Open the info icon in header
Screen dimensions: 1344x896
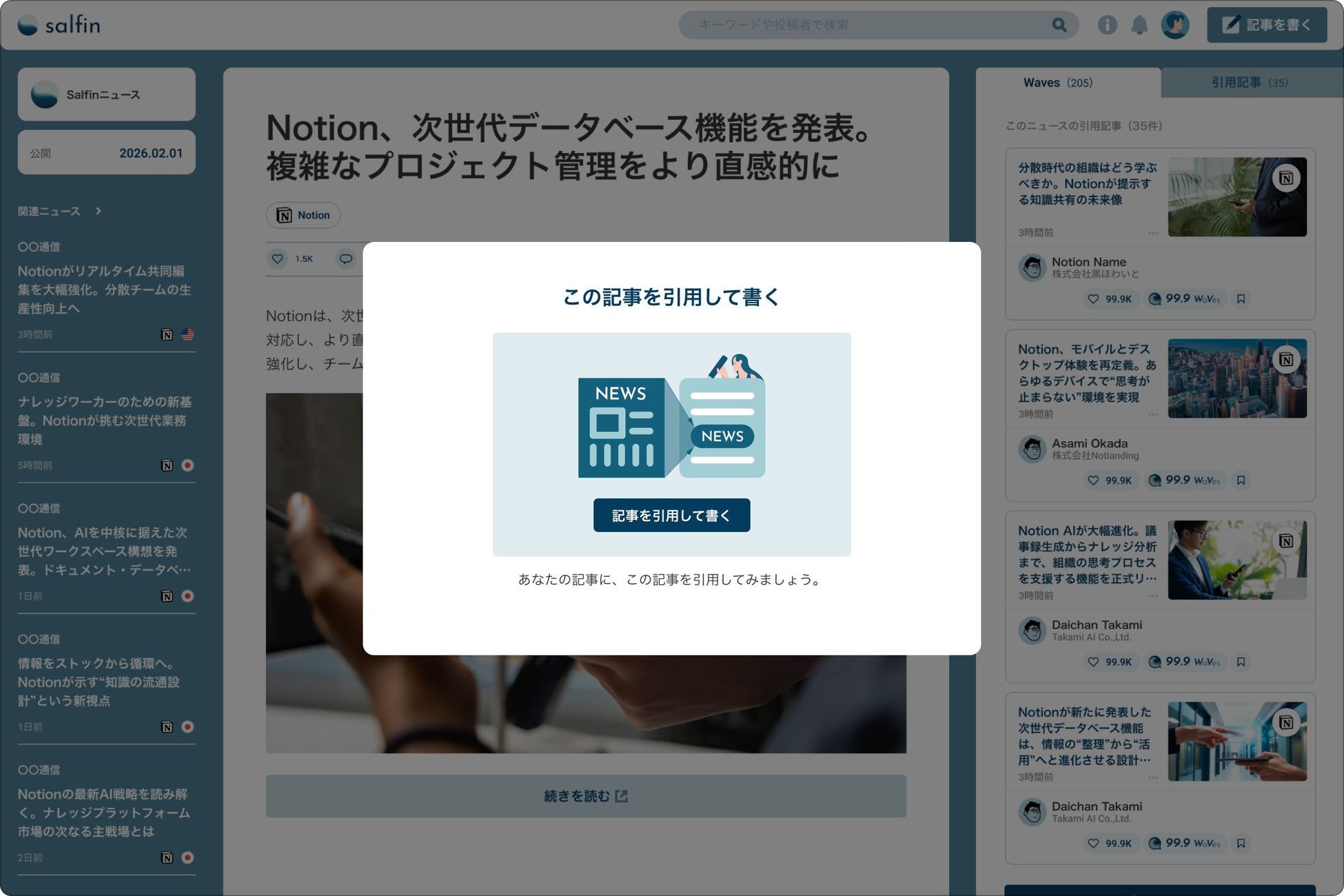(x=1107, y=26)
